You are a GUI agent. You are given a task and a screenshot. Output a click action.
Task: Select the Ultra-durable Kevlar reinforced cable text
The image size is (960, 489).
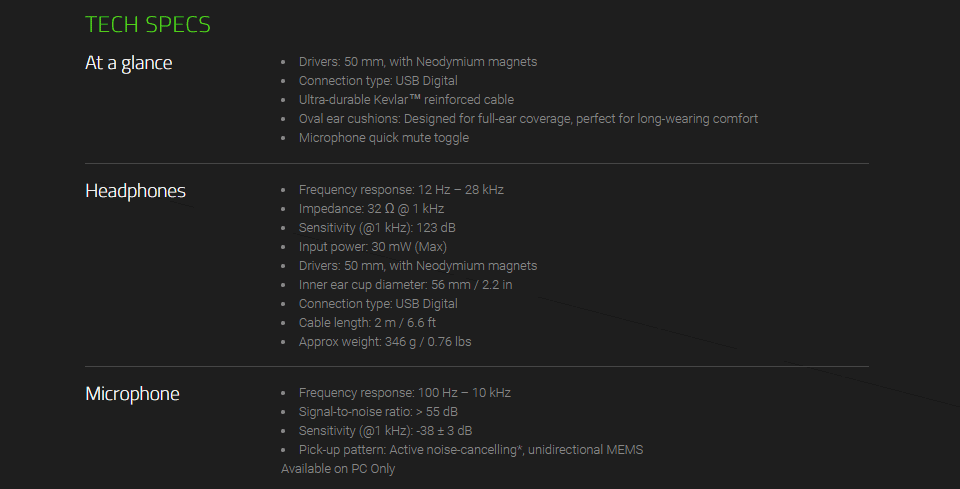coord(406,100)
